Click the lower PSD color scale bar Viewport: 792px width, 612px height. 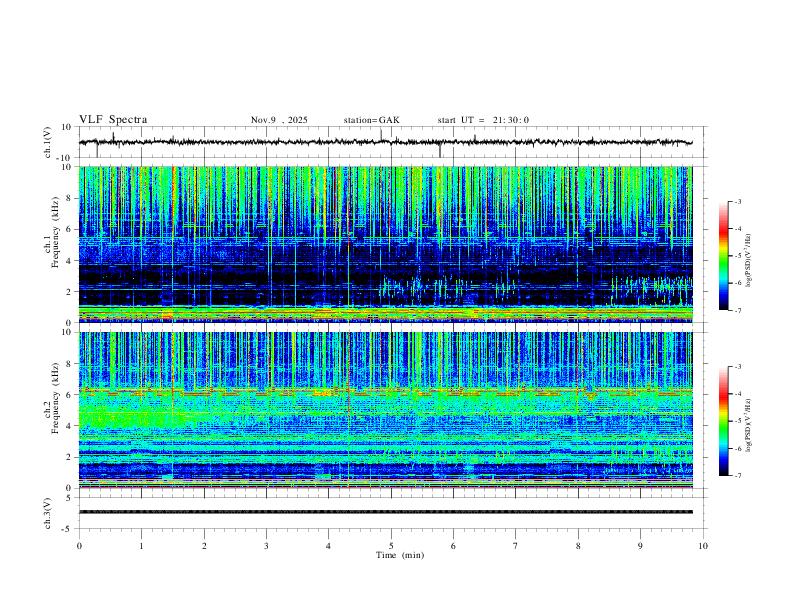click(723, 421)
